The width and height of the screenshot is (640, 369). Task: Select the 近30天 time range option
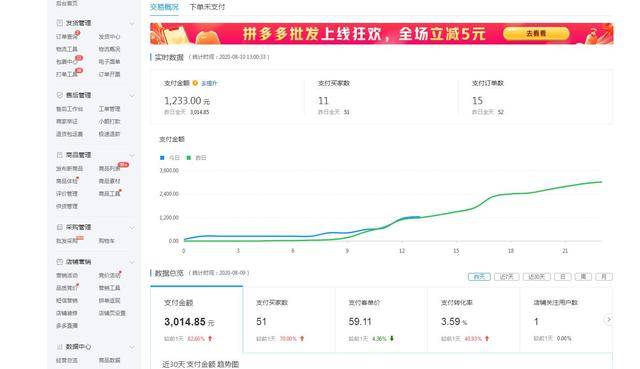[537, 277]
